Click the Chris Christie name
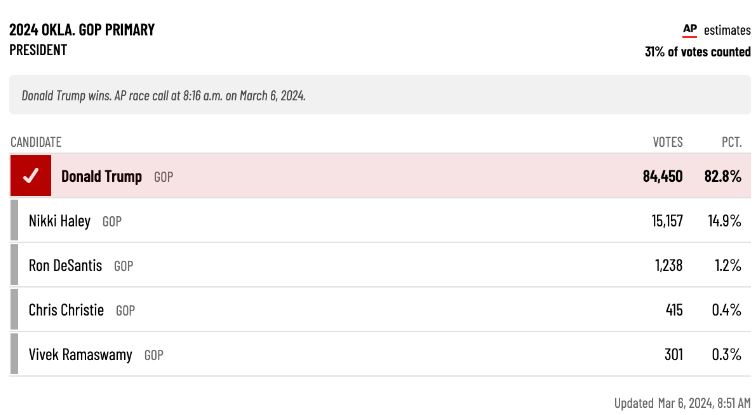Image resolution: width=756 pixels, height=415 pixels. 66,310
